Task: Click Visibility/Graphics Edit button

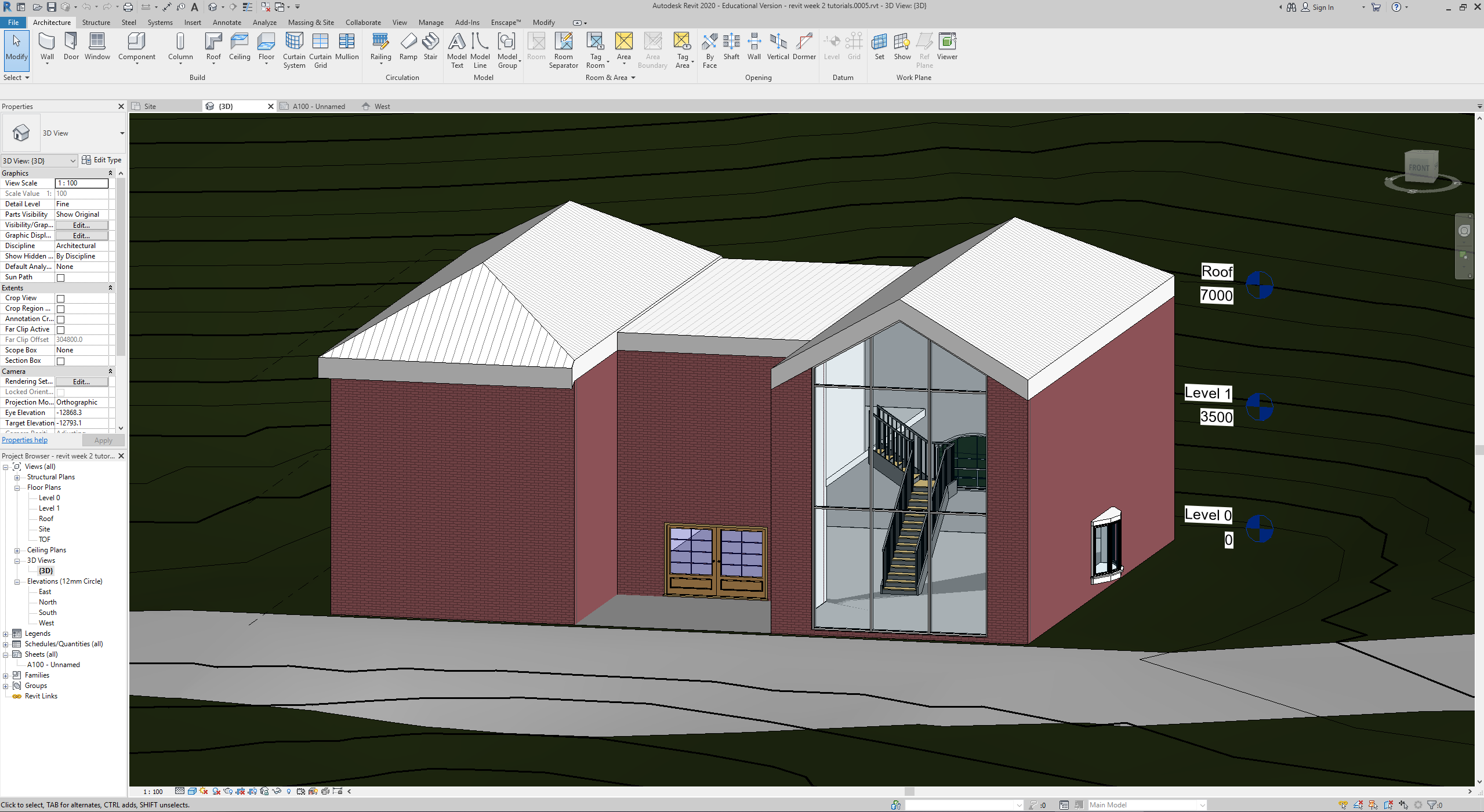Action: coord(81,225)
